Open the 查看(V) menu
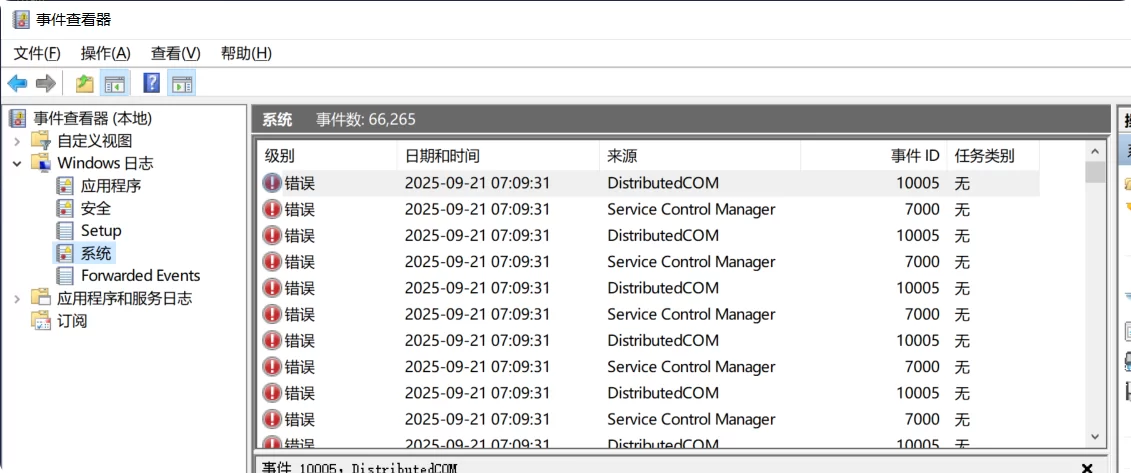1131x473 pixels. click(x=175, y=53)
